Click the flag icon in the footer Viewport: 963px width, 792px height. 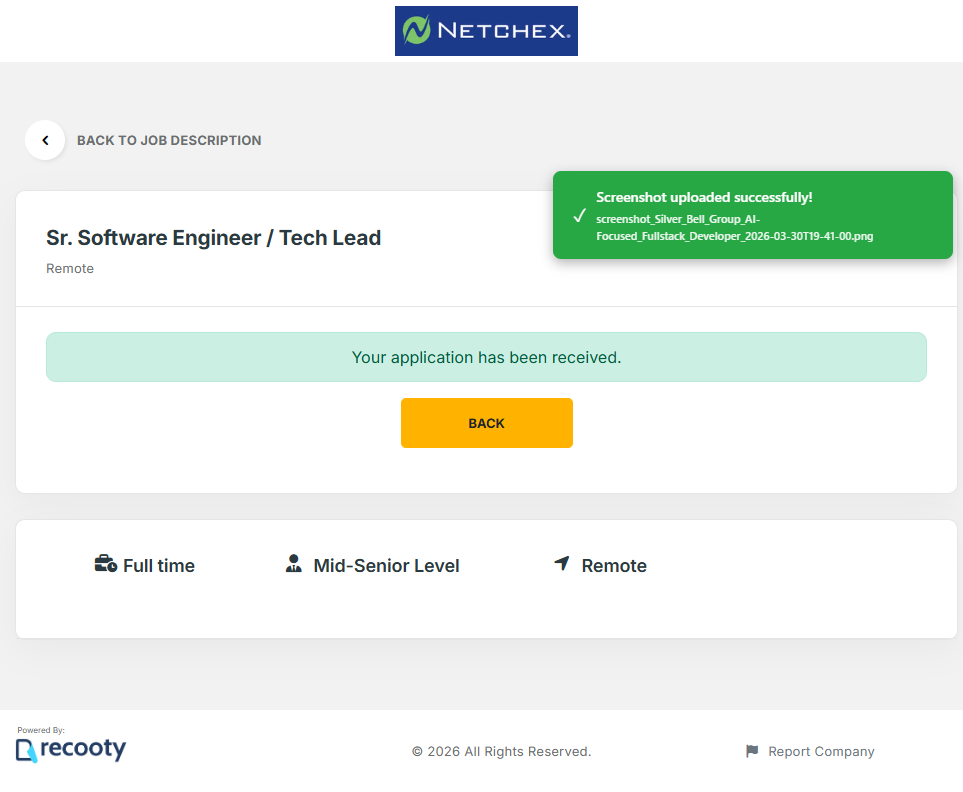[752, 751]
